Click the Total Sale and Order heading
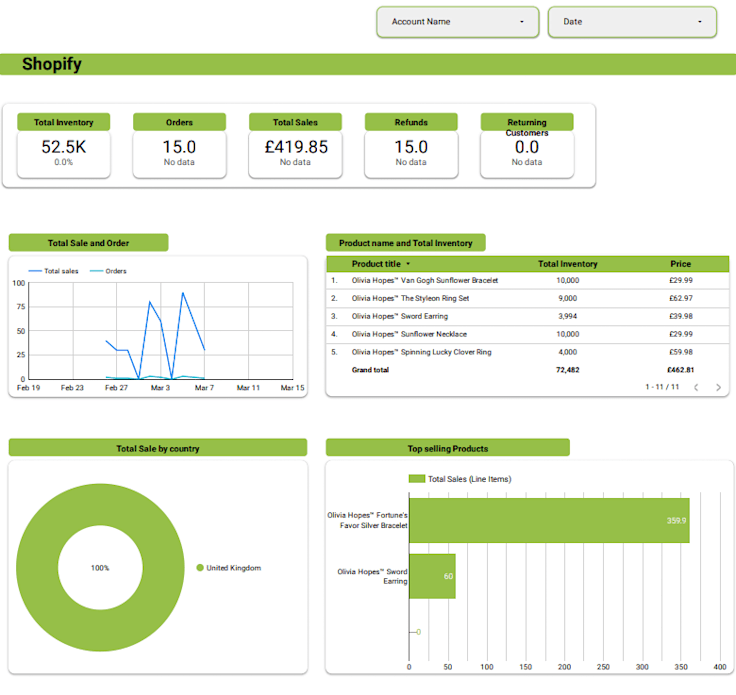The height and width of the screenshot is (695, 736). tap(88, 243)
